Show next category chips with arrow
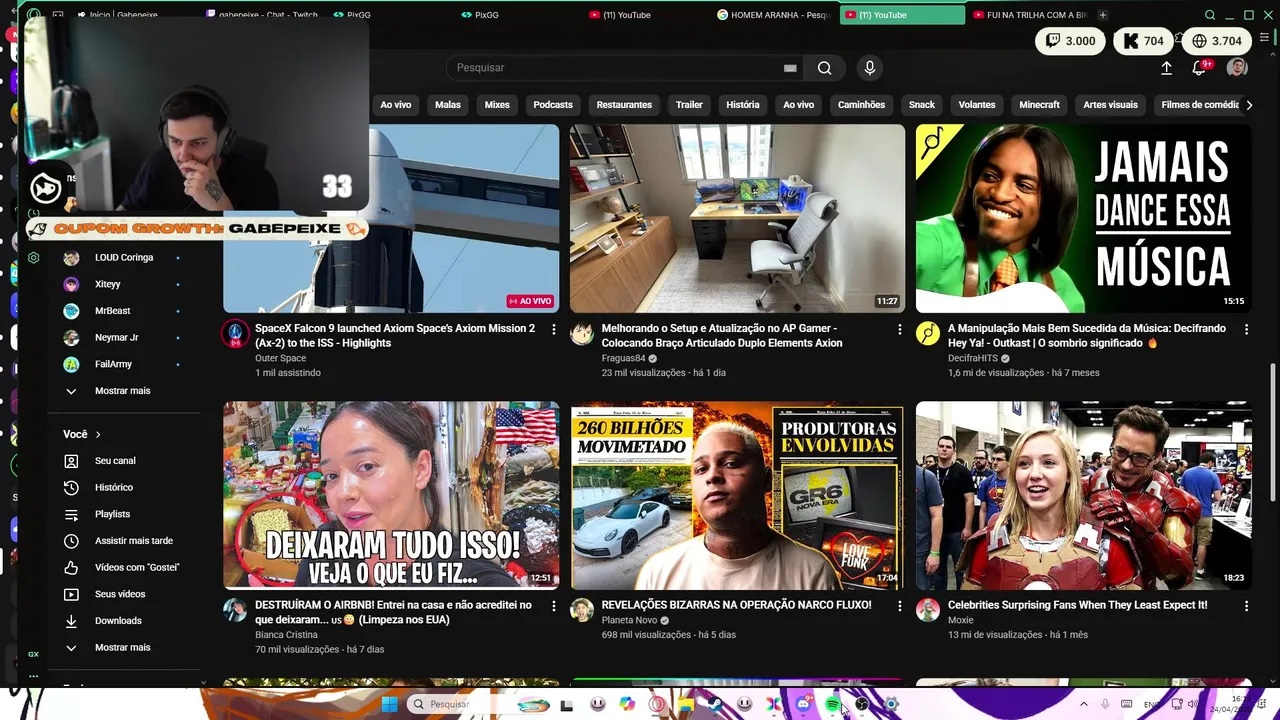1280x720 pixels. (1248, 105)
